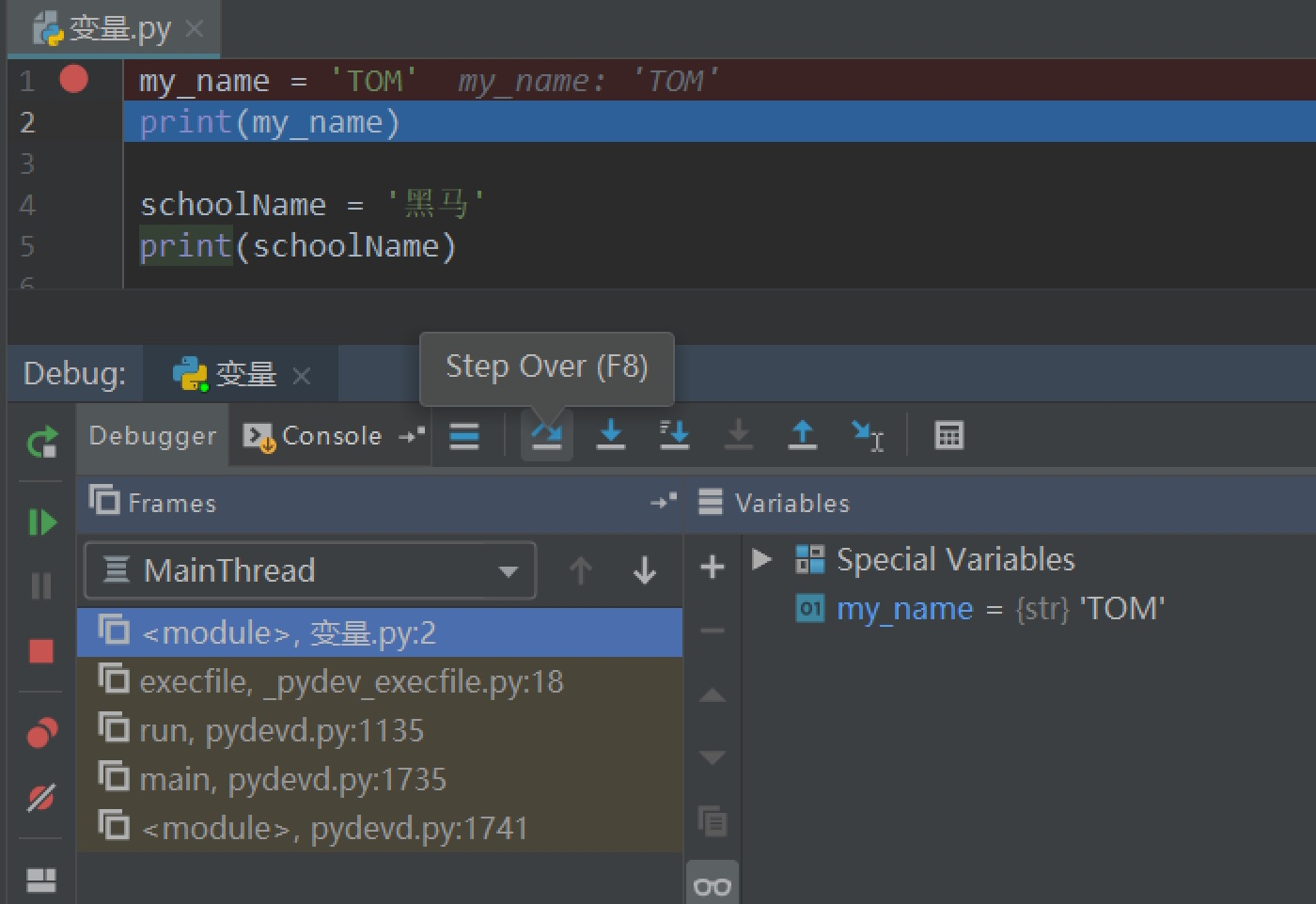The height and width of the screenshot is (904, 1316).
Task: Expand the Special Variables node
Action: coord(762,560)
